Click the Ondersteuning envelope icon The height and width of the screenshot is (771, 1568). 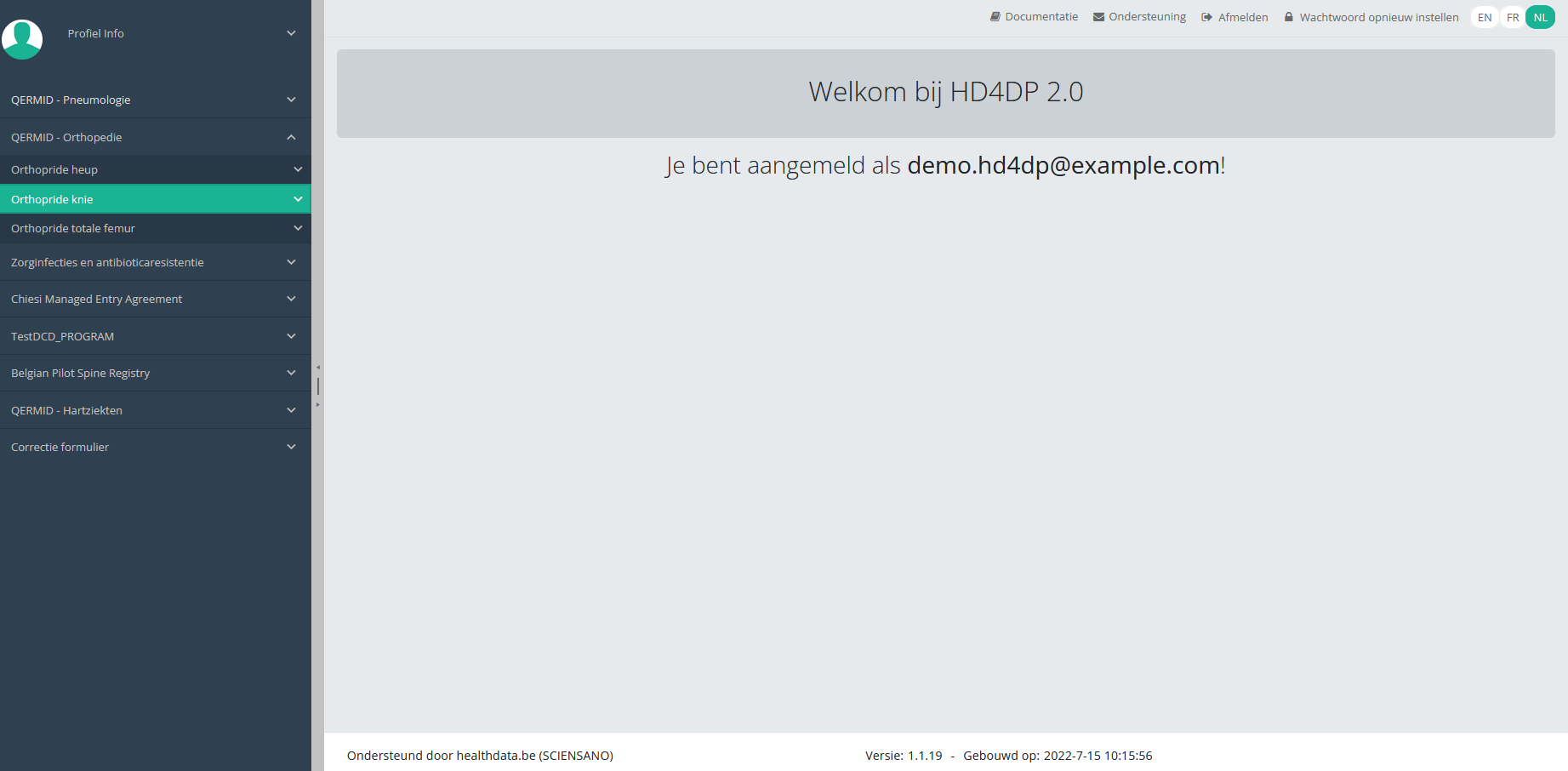(1098, 17)
